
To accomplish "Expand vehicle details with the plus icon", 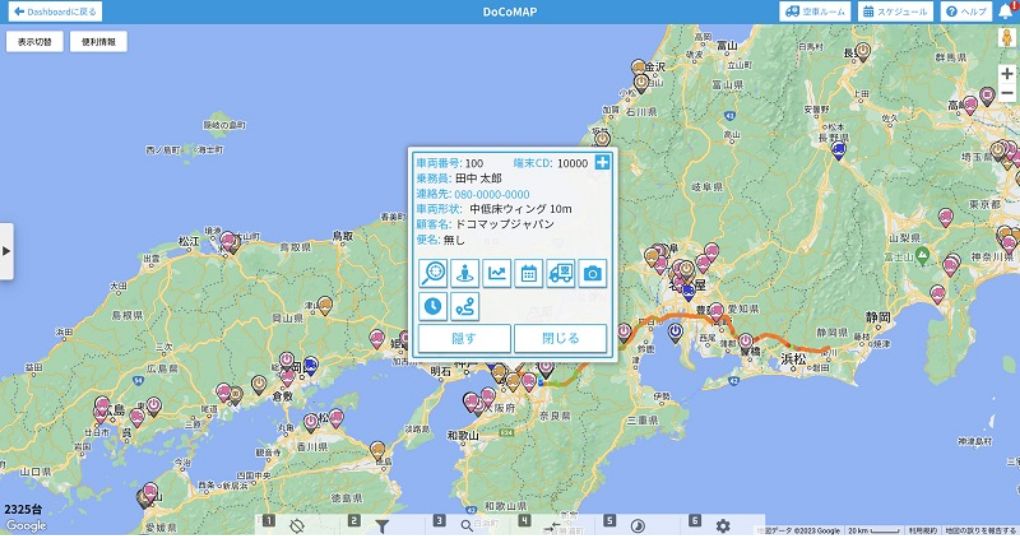I will coord(603,163).
